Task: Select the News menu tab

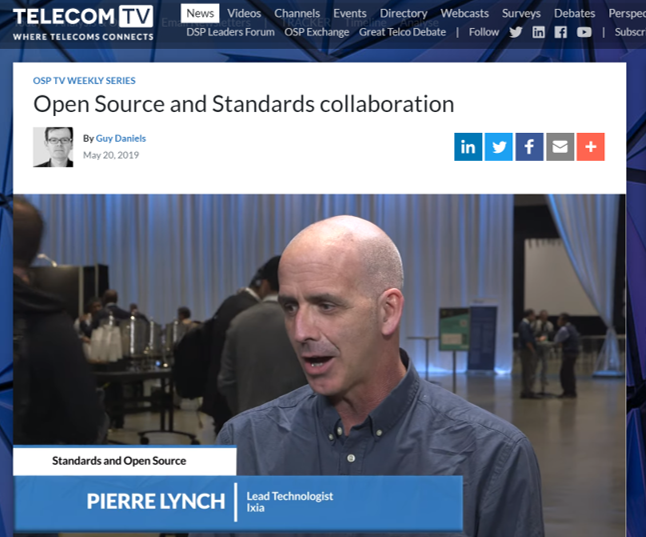Action: click(x=200, y=13)
